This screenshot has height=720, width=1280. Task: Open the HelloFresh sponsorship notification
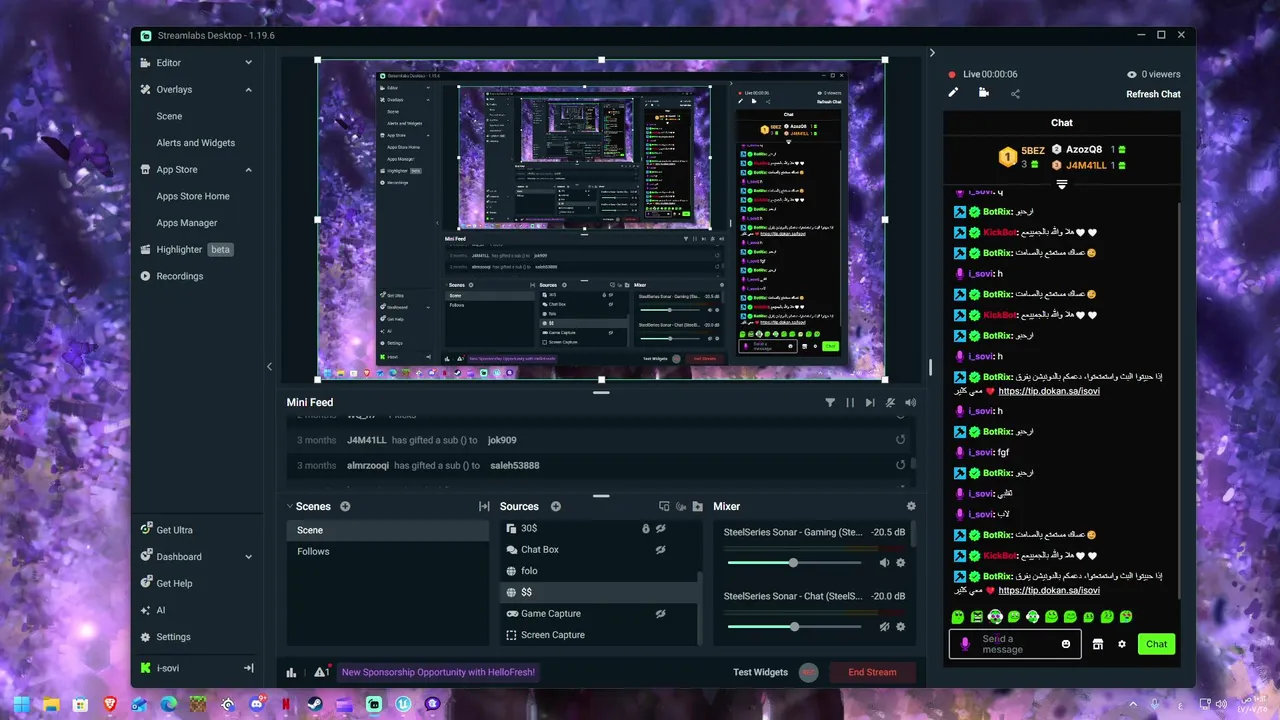tap(438, 672)
